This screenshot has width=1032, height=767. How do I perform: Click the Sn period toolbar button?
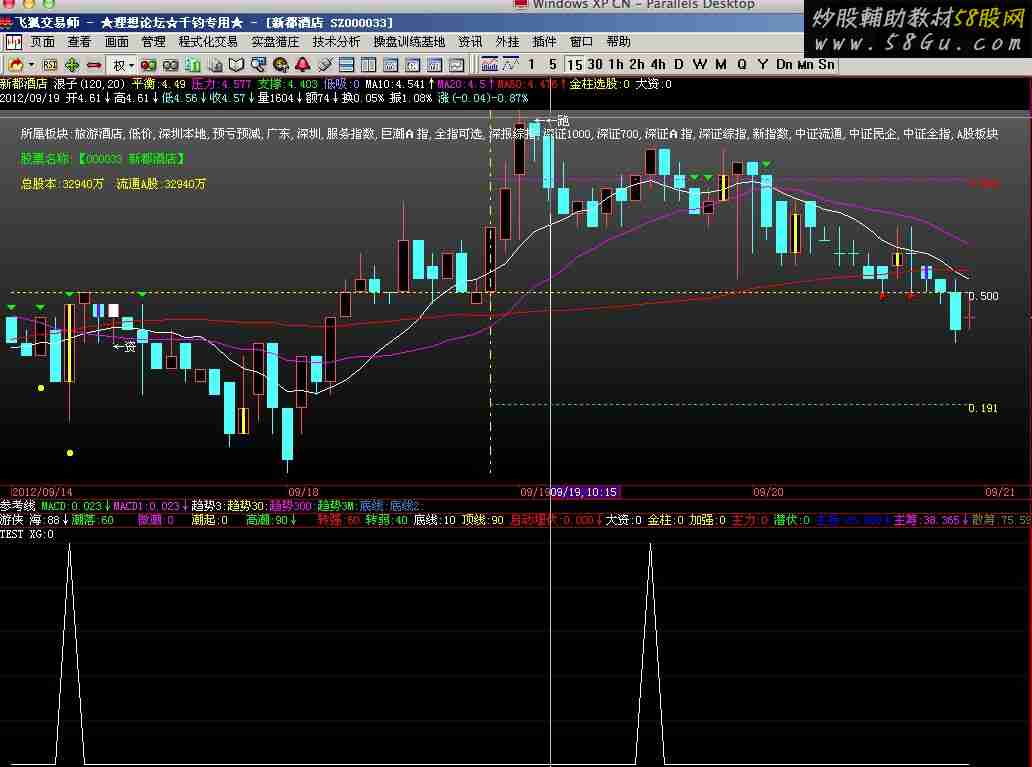click(x=826, y=65)
